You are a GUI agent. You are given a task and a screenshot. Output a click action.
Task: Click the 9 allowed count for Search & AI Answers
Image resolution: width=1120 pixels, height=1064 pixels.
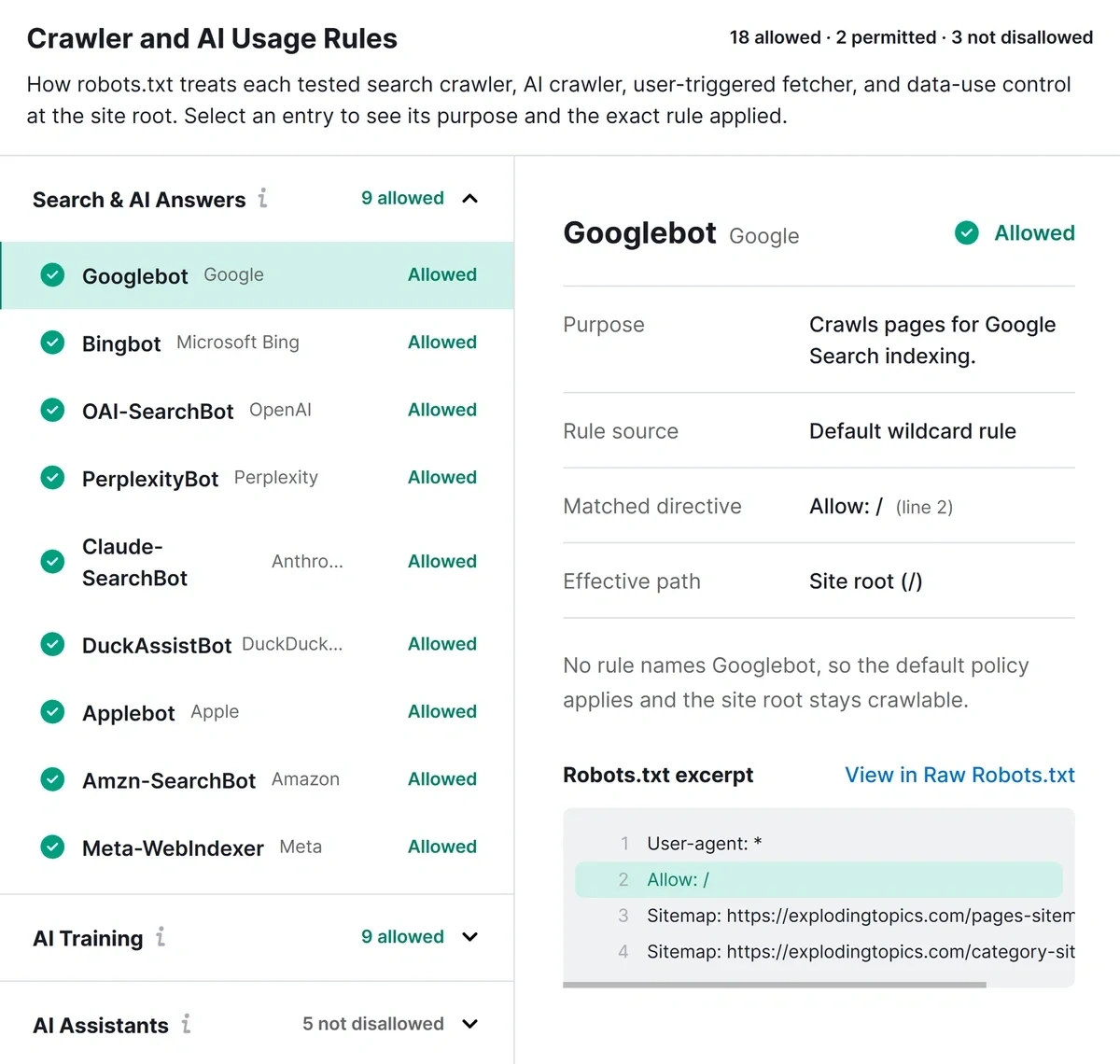point(402,198)
